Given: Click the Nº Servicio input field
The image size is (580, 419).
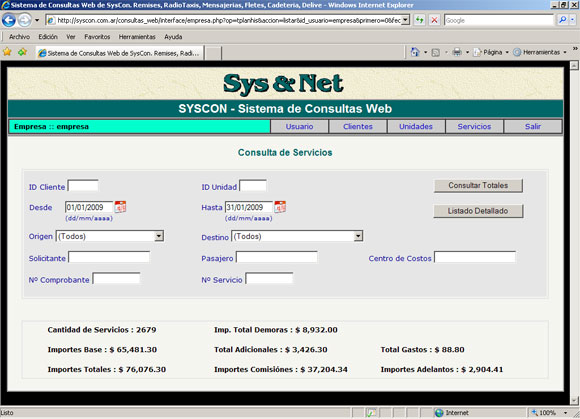Looking at the screenshot, I should (x=269, y=278).
